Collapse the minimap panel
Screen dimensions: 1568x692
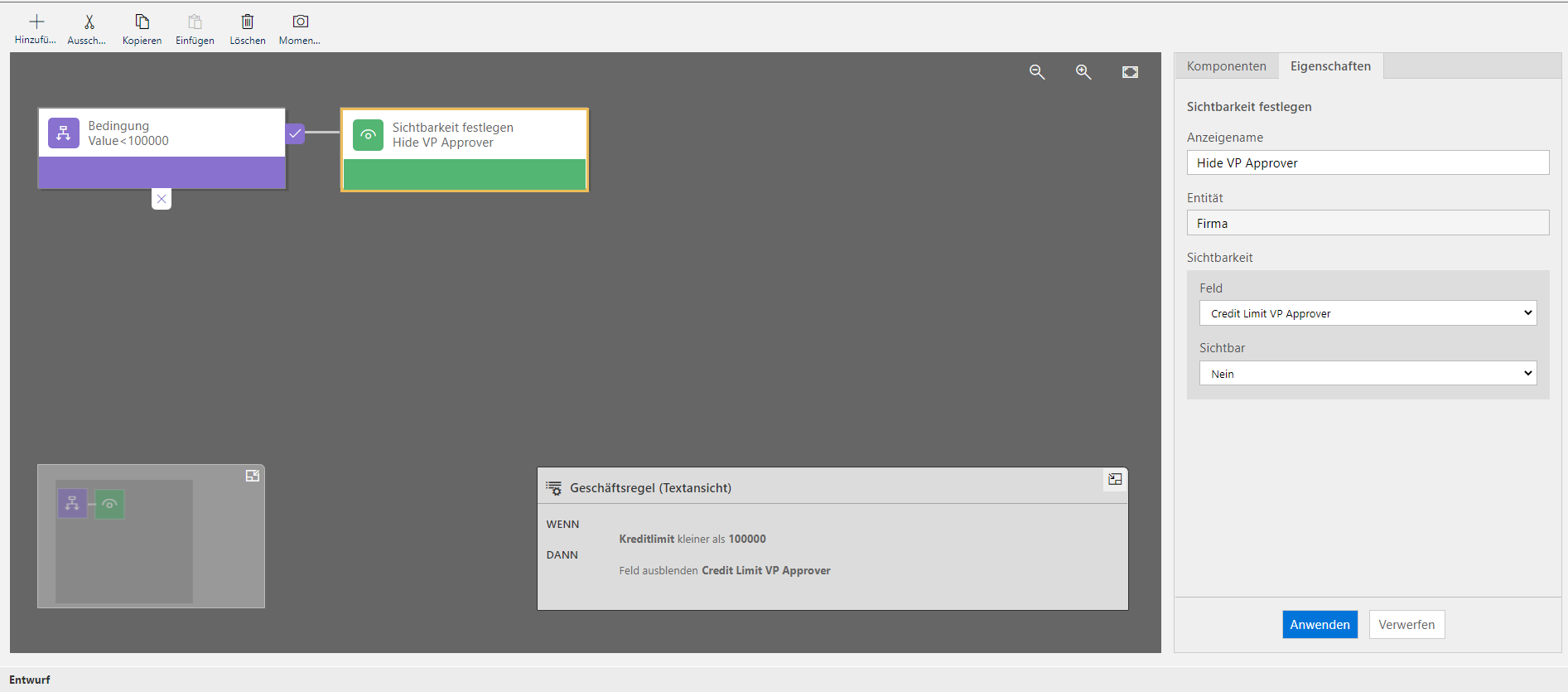click(253, 476)
